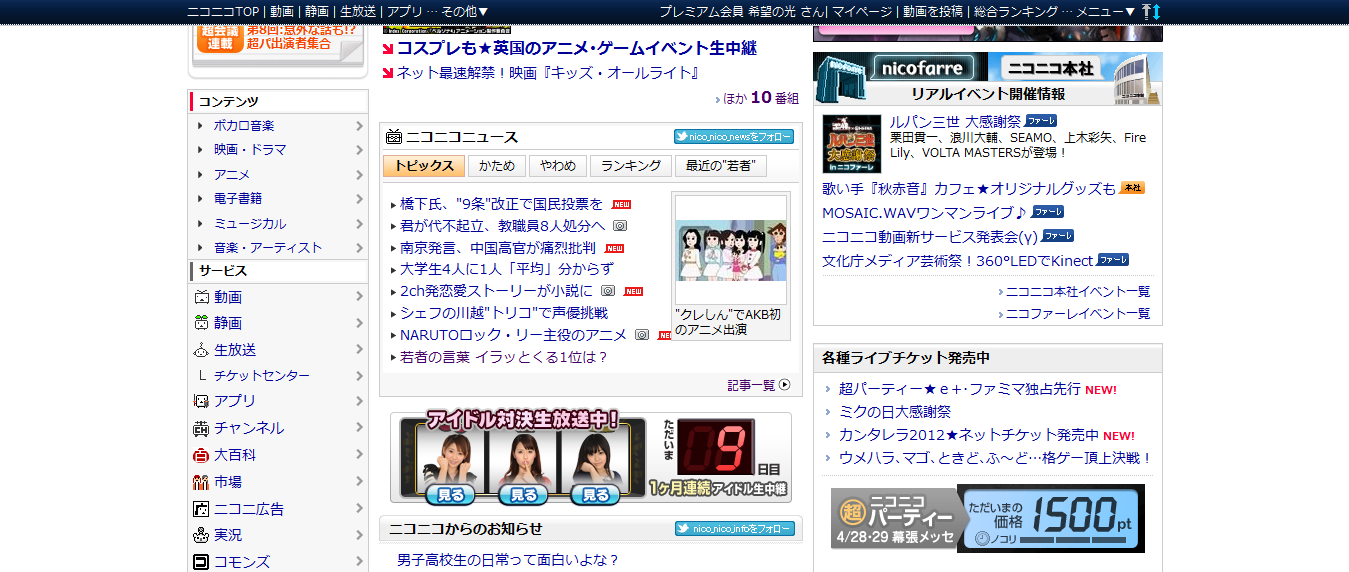Screen dimensions: 1349x572
Task: Select the かため news tab
Action: [497, 166]
